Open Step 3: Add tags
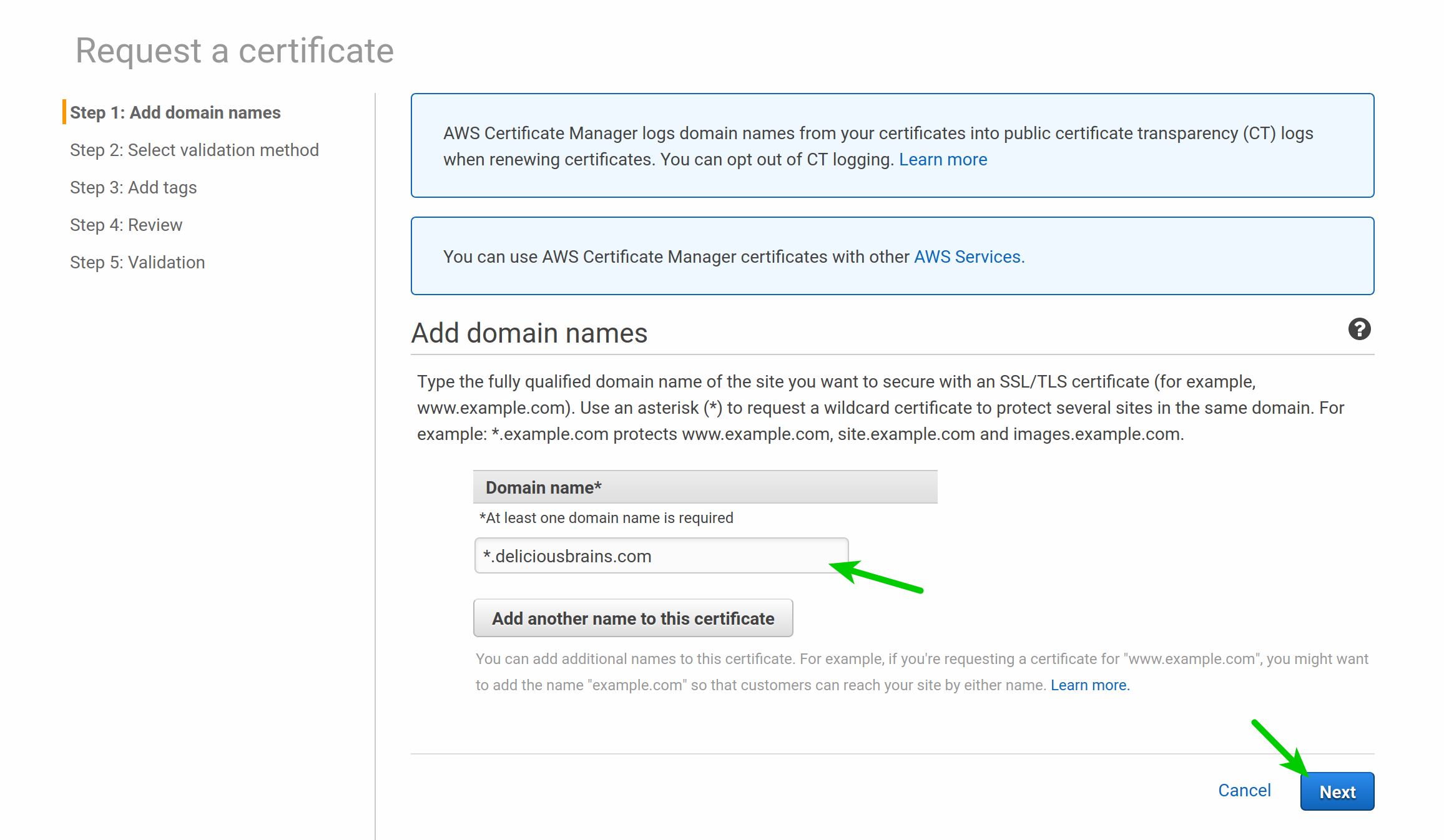The width and height of the screenshot is (1444, 840). pos(133,187)
